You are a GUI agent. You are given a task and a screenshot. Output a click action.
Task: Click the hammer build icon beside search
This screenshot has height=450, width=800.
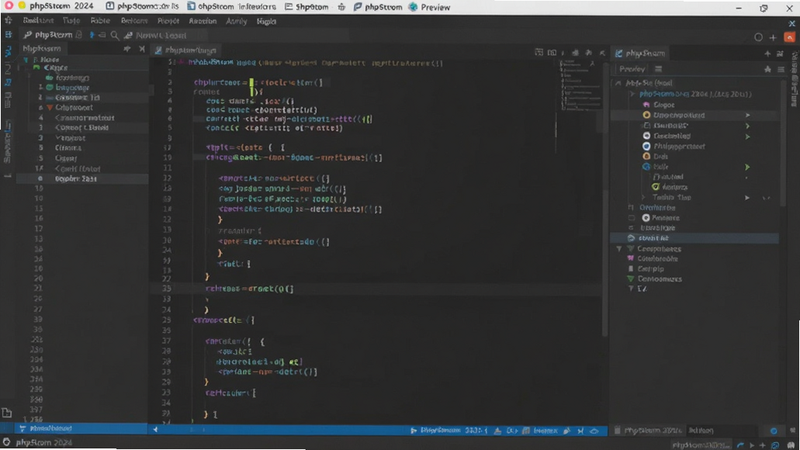tap(128, 35)
